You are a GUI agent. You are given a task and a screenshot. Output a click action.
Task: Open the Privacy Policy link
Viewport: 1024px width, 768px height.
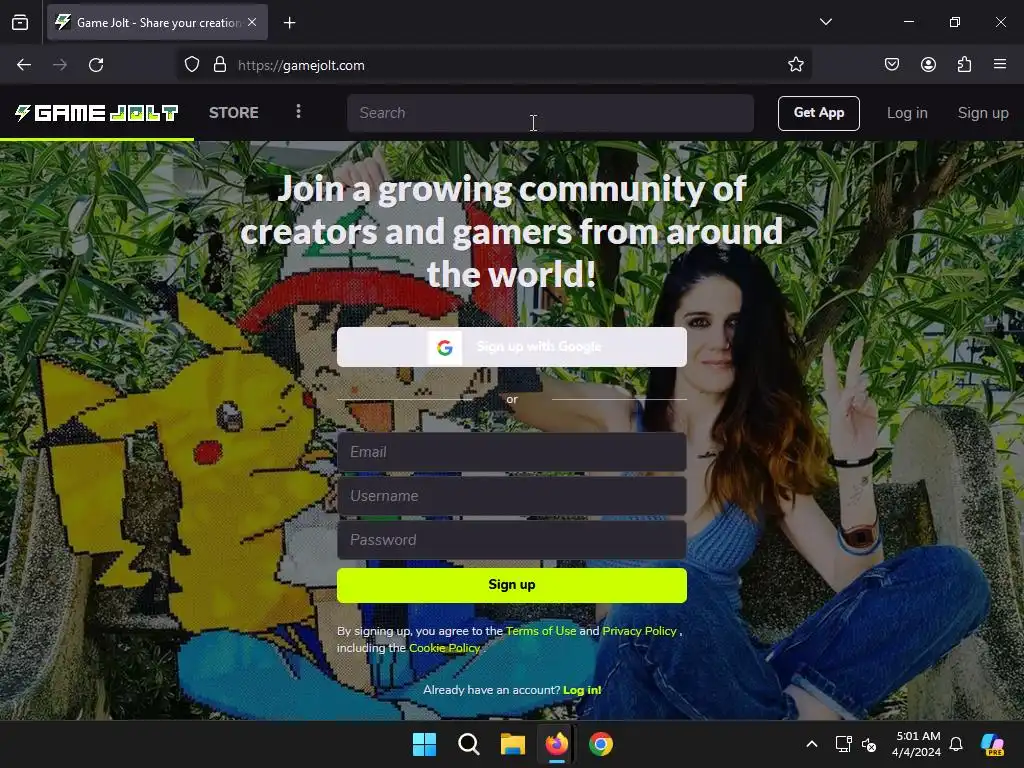pyautogui.click(x=639, y=631)
